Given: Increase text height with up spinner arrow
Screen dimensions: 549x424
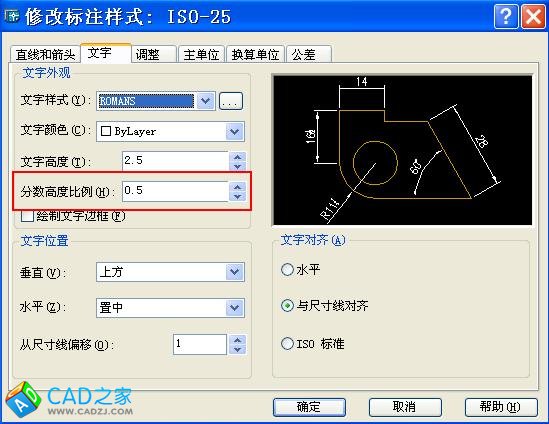Looking at the screenshot, I should point(238,157).
